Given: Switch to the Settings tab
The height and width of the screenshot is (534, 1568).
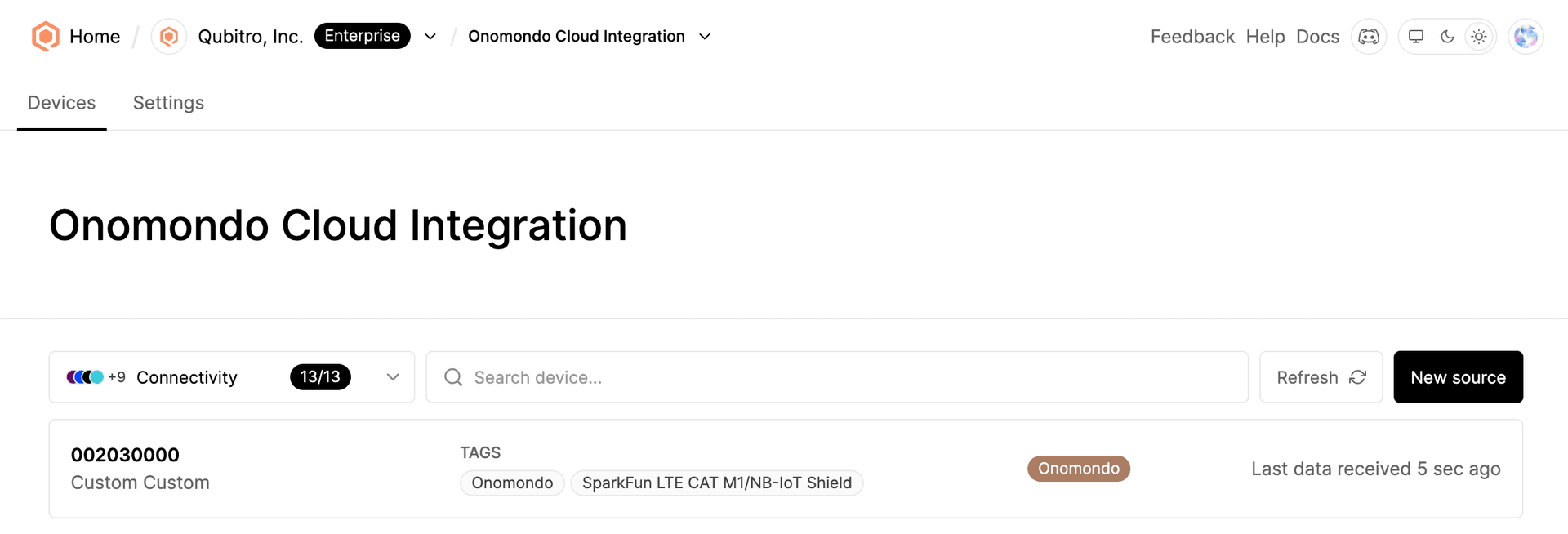Looking at the screenshot, I should [x=168, y=103].
